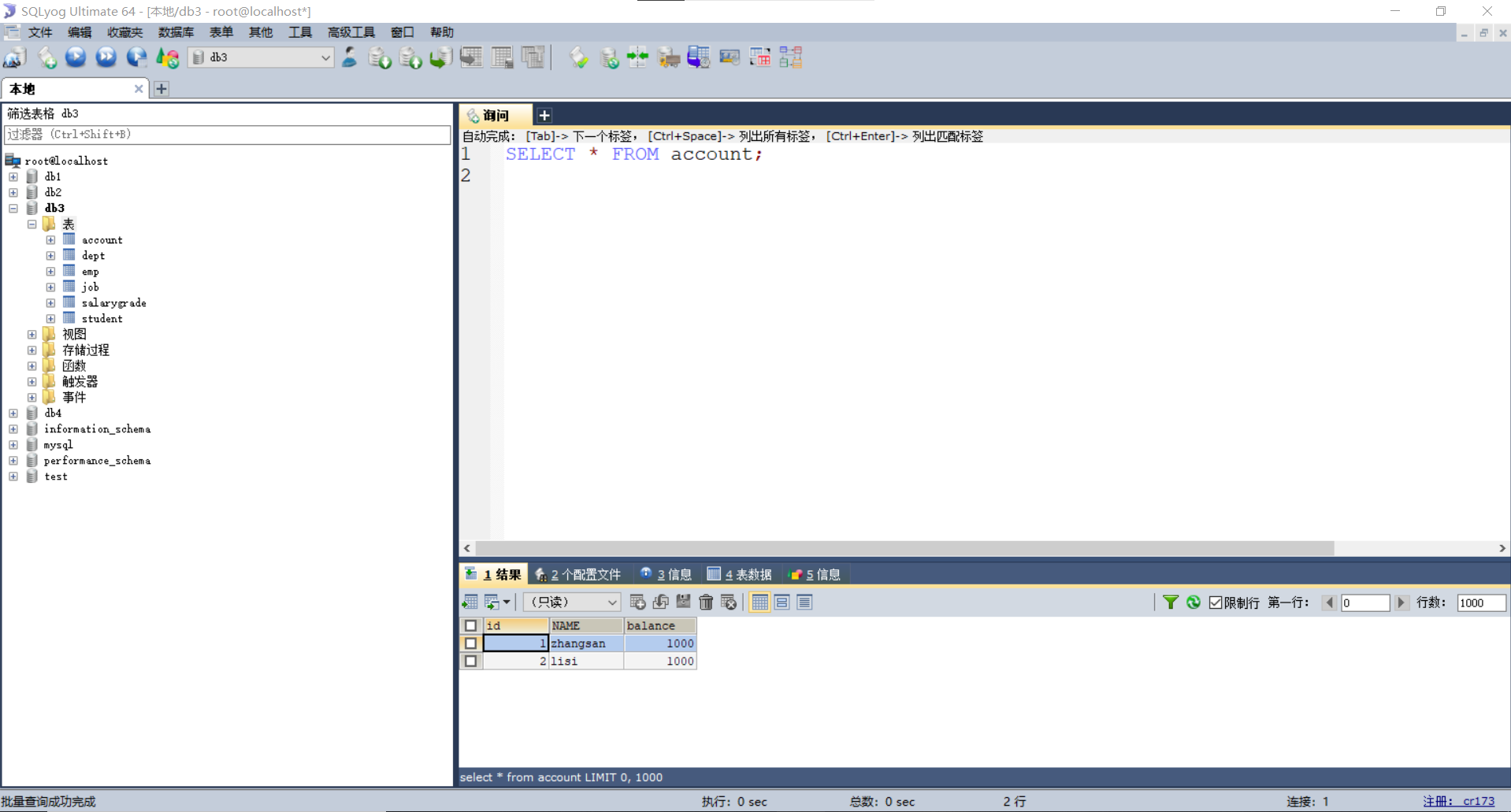Image resolution: width=1511 pixels, height=812 pixels.
Task: Click the 注册: cr173 link
Action: point(1458,801)
